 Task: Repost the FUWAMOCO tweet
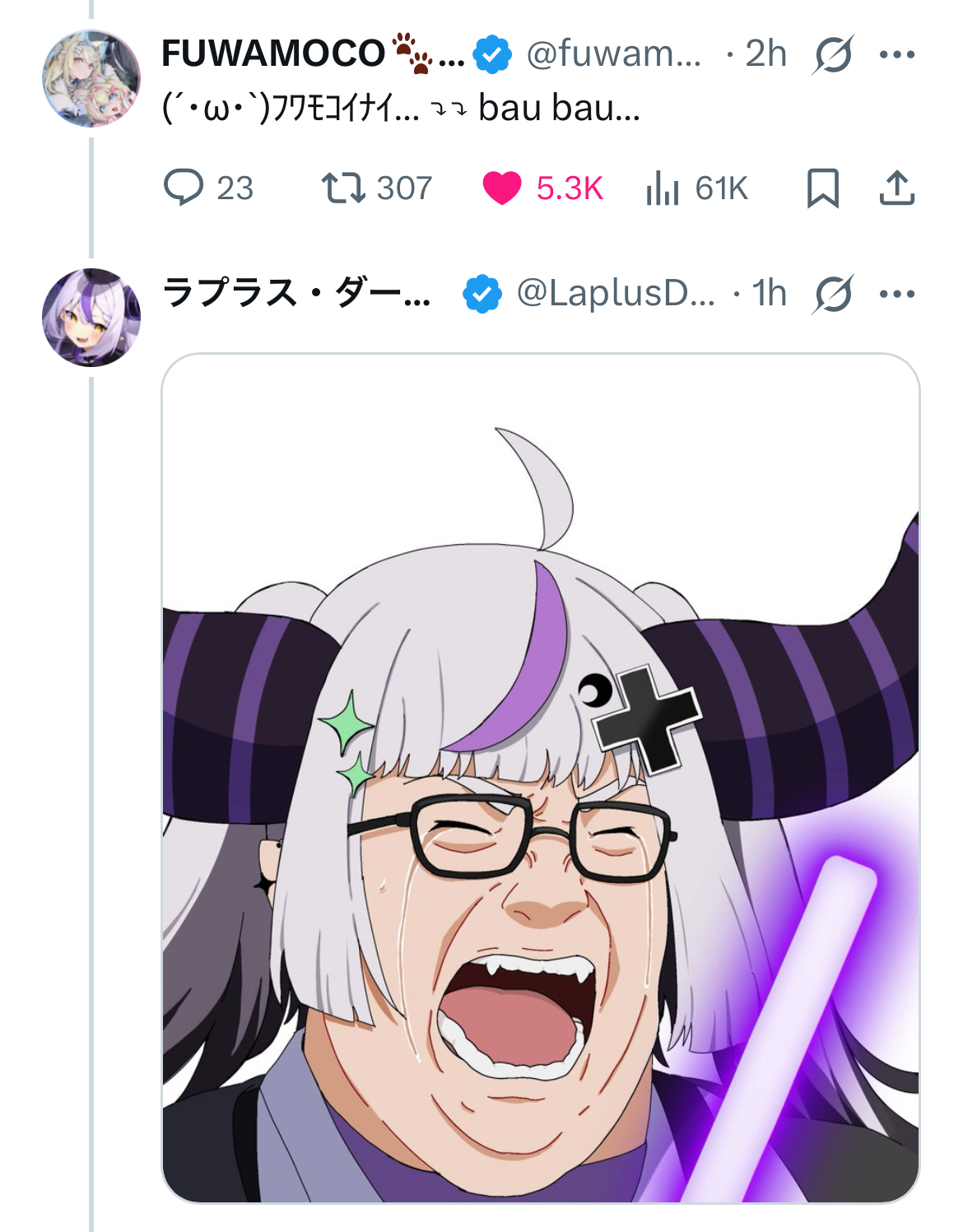pos(376,188)
